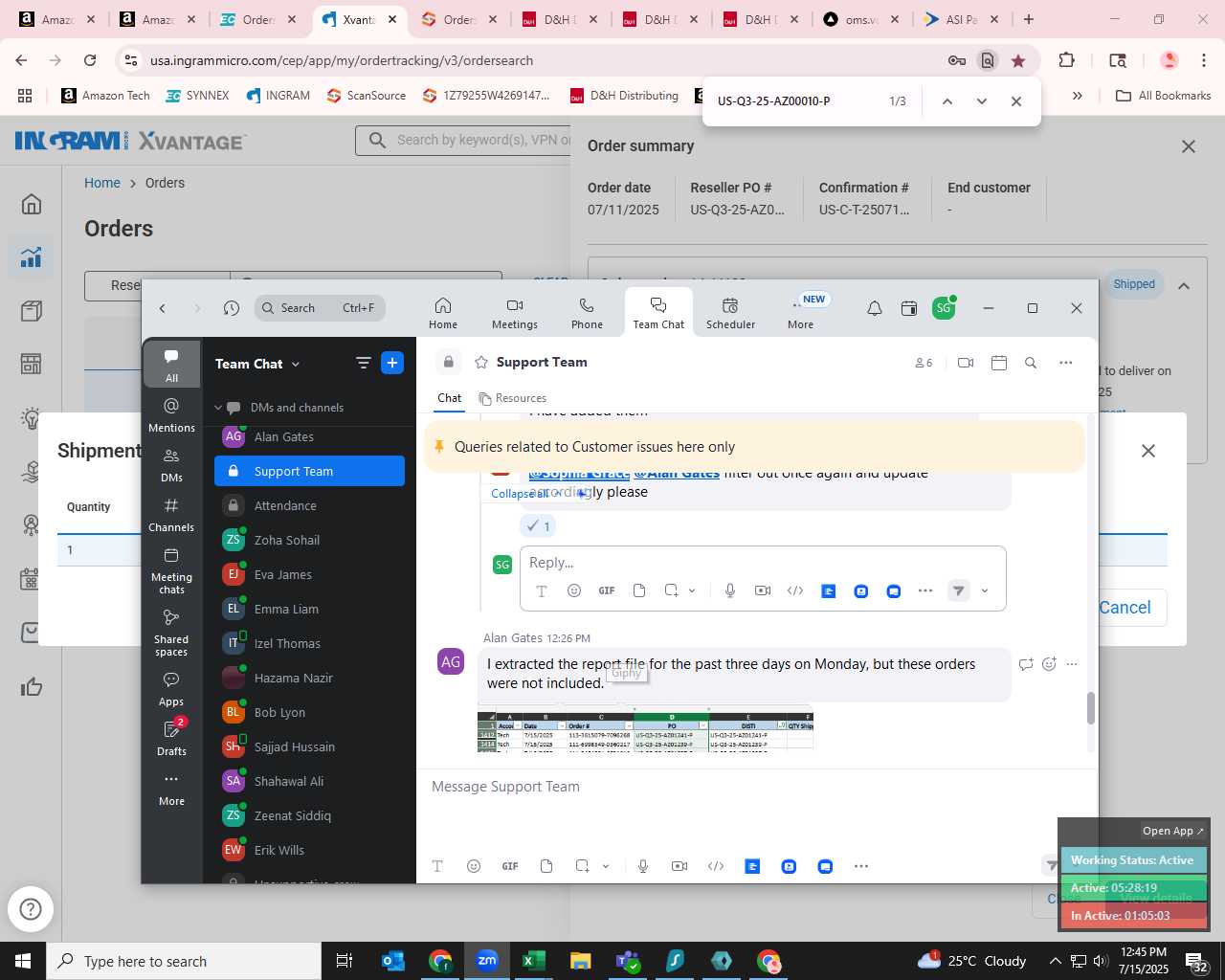Open Meeting chats in Zoom sidebar
The image size is (1225, 980).
tap(171, 571)
